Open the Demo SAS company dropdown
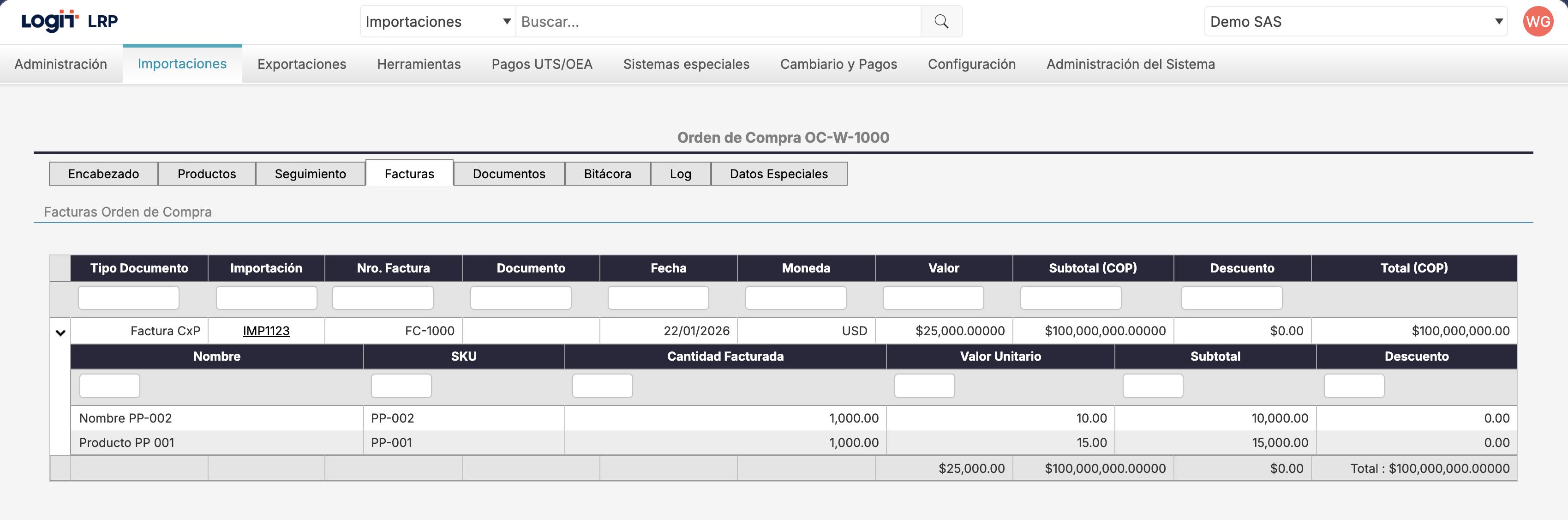Image resolution: width=1568 pixels, height=520 pixels. pyautogui.click(x=1355, y=22)
